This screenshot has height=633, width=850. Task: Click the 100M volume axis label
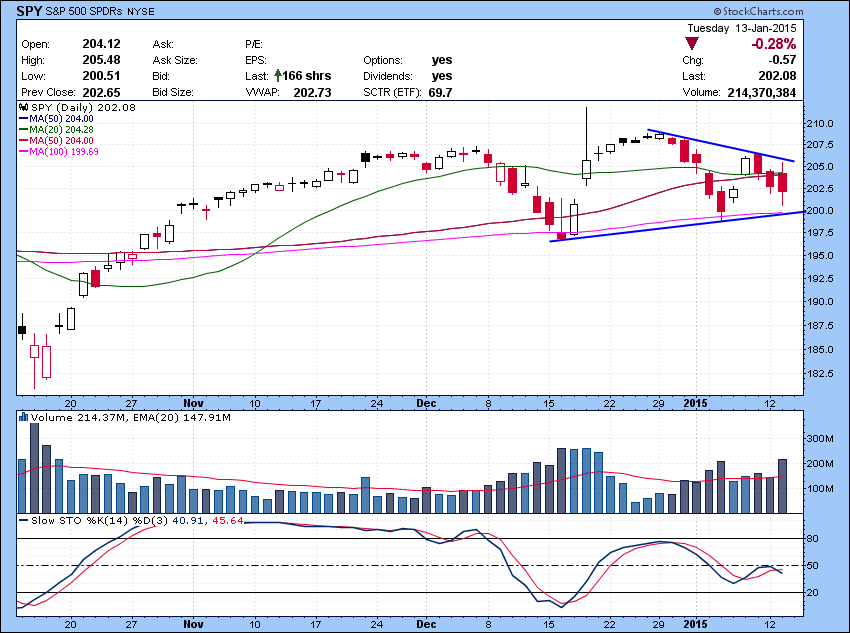click(x=820, y=488)
